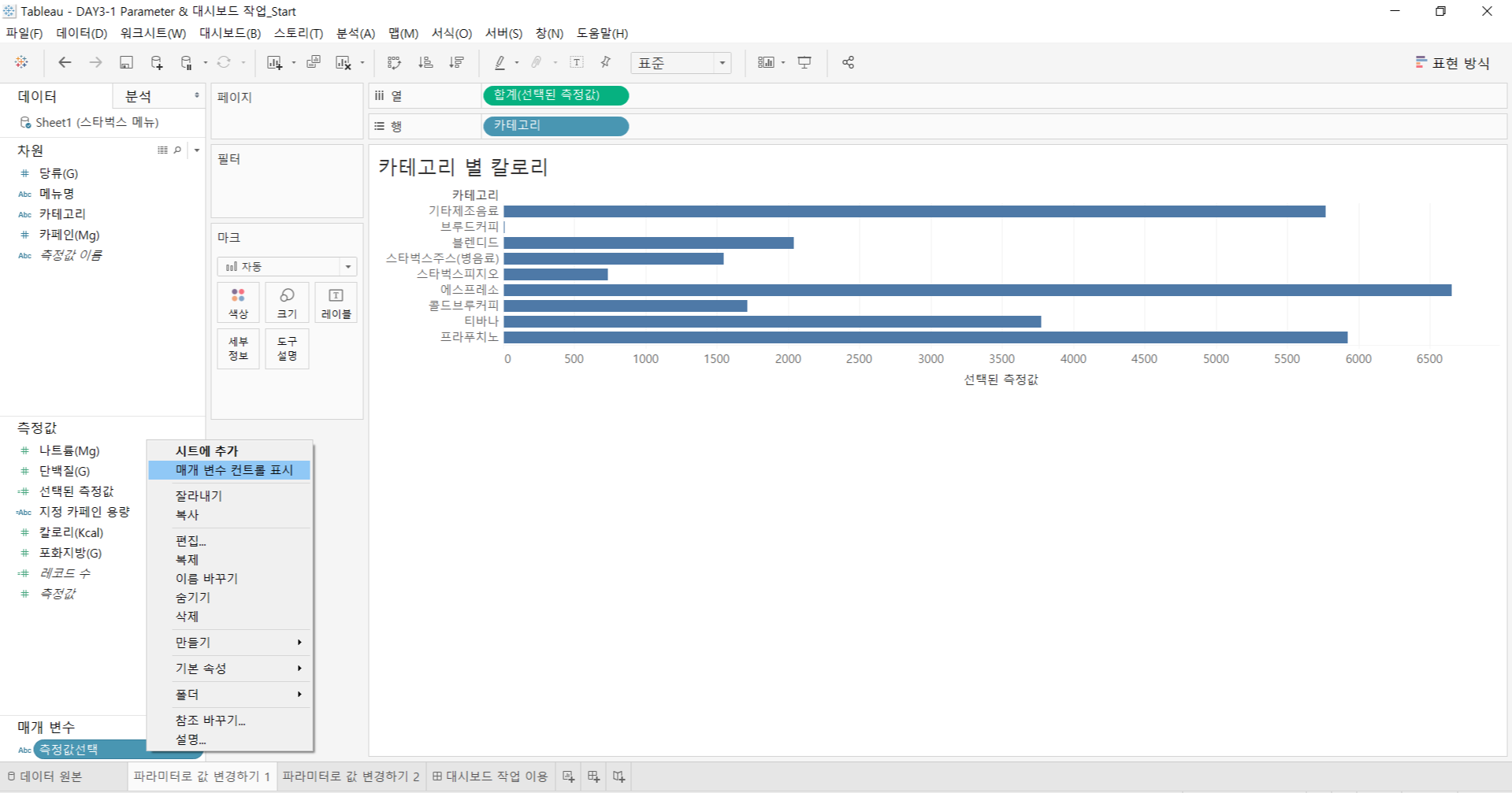Click the Color mark card button

[238, 303]
